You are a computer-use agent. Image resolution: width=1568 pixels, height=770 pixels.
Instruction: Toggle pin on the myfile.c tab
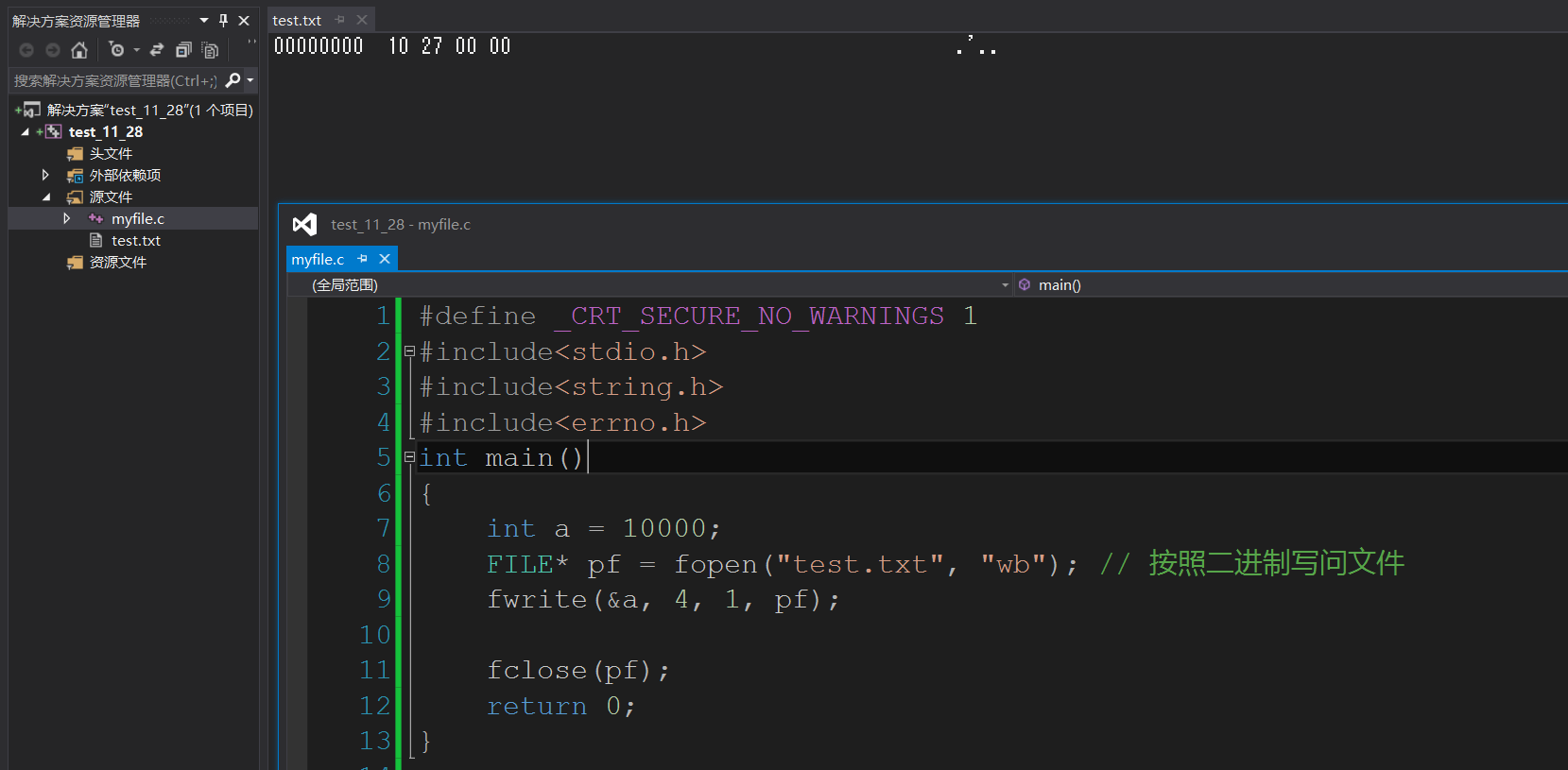[x=363, y=259]
